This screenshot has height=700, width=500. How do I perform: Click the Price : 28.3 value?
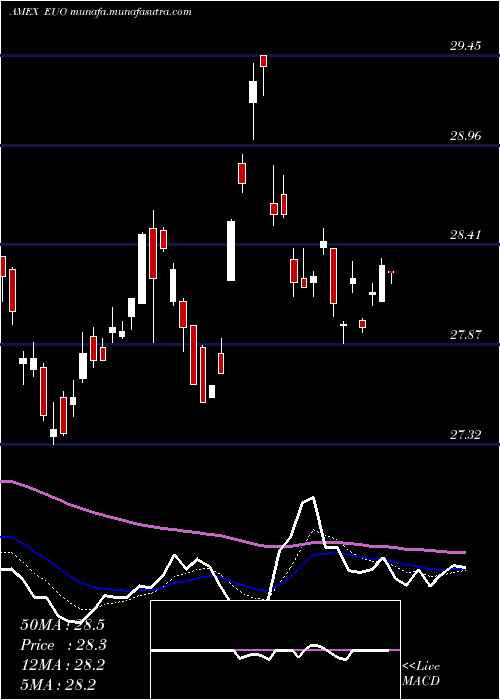(62, 645)
